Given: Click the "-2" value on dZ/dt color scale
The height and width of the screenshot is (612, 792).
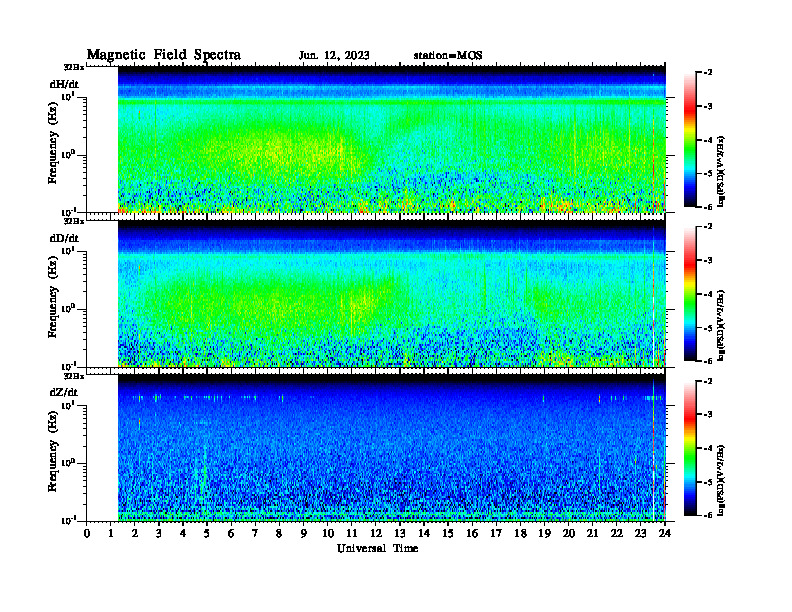Looking at the screenshot, I should [708, 381].
